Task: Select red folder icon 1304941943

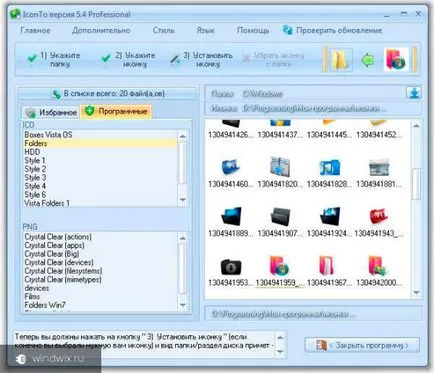Action: [379, 222]
